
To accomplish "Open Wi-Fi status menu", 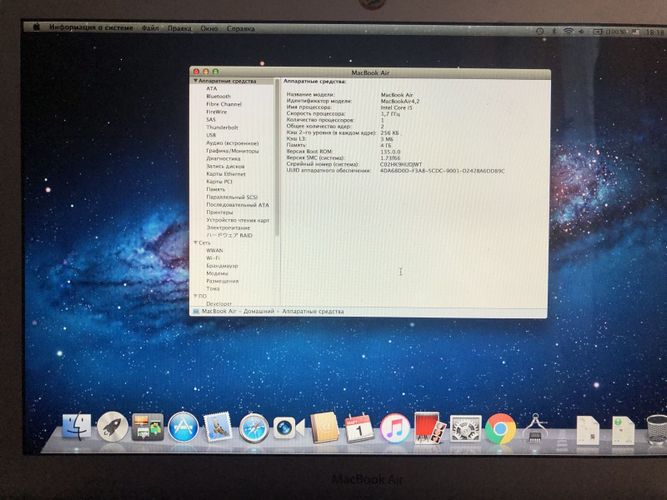I will (x=568, y=31).
